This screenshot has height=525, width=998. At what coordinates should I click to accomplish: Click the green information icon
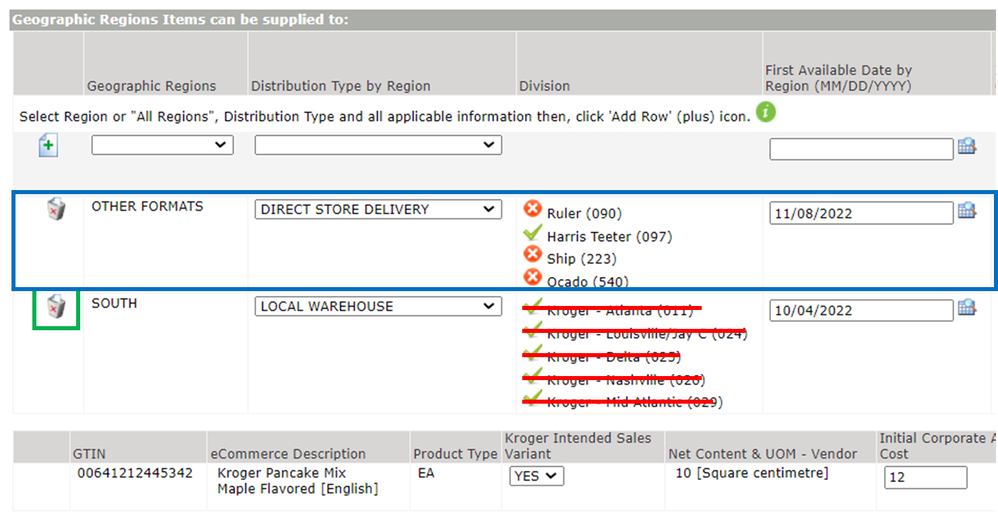766,113
